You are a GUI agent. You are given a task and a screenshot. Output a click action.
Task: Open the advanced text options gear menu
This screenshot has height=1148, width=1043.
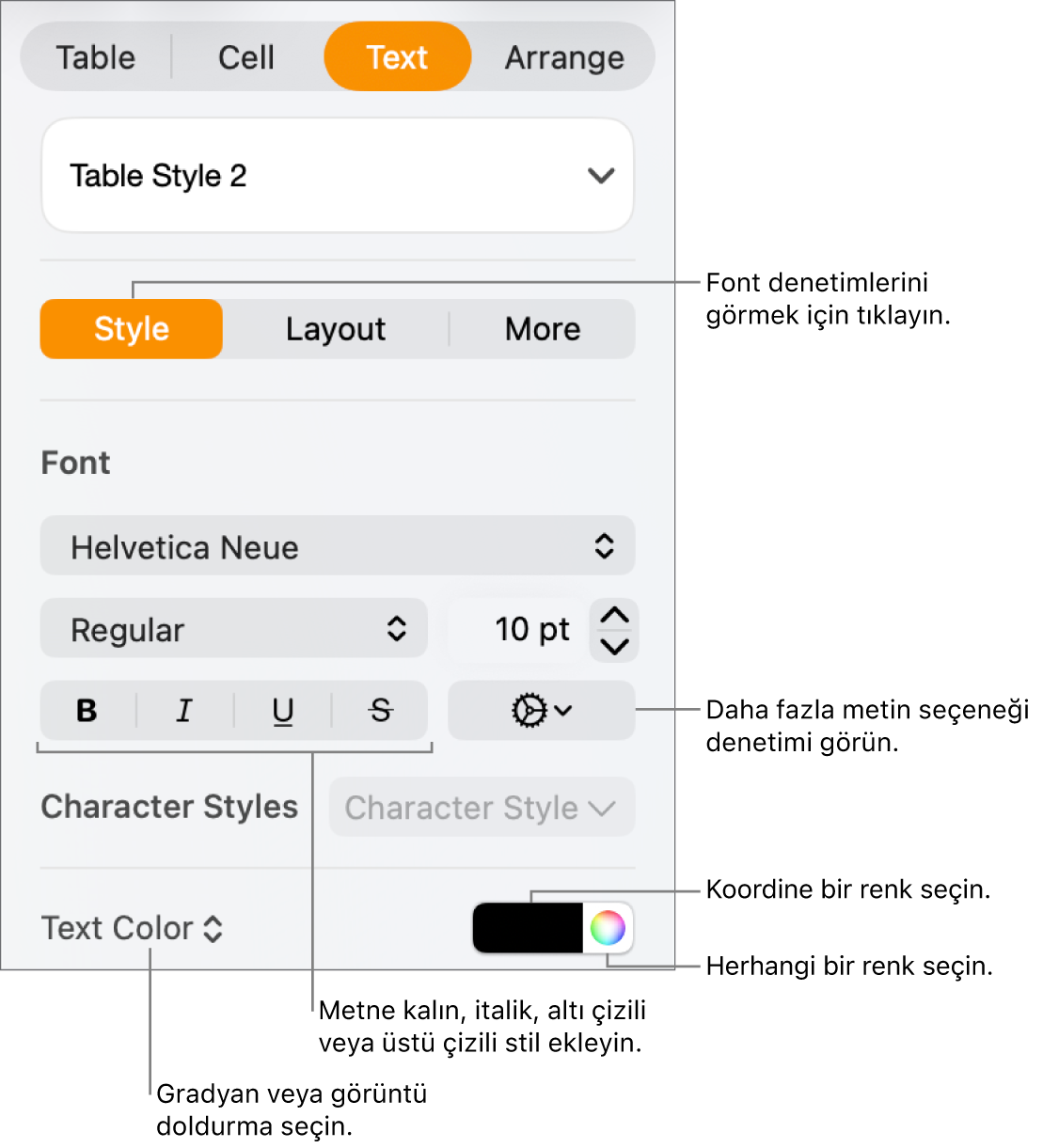click(x=542, y=711)
